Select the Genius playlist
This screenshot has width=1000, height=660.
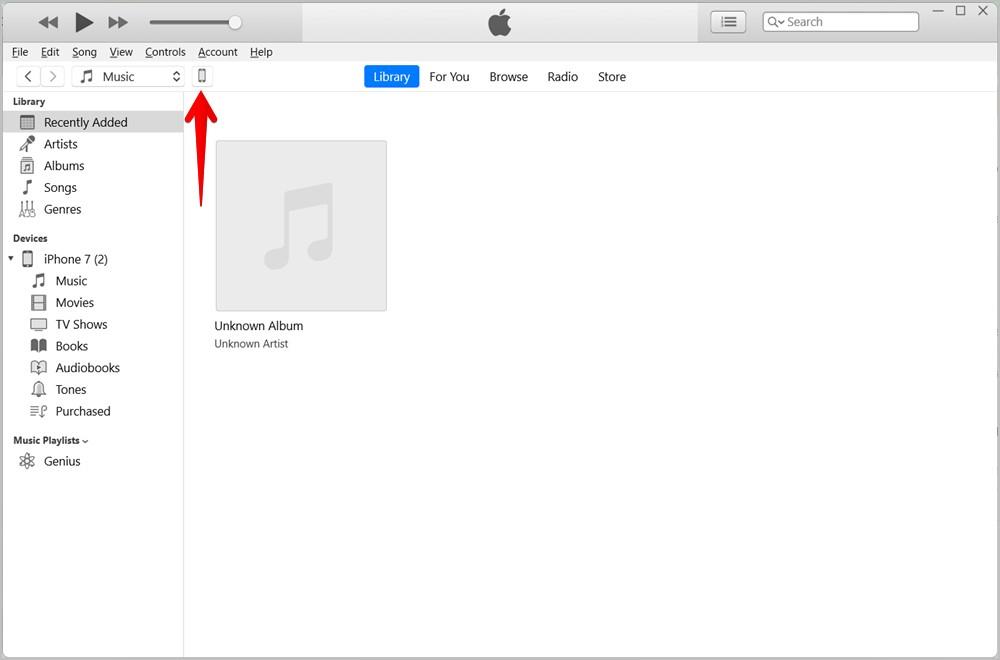point(93,461)
